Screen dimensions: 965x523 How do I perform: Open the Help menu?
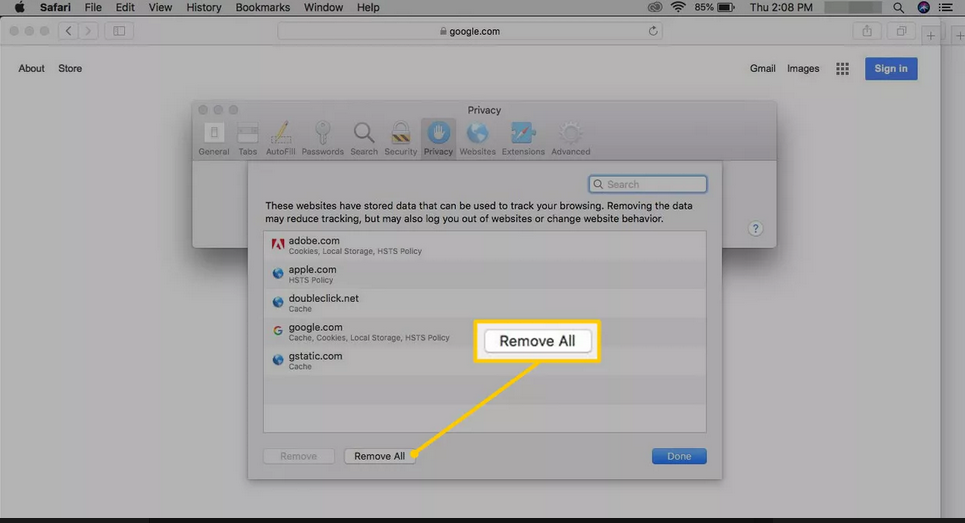pyautogui.click(x=368, y=7)
